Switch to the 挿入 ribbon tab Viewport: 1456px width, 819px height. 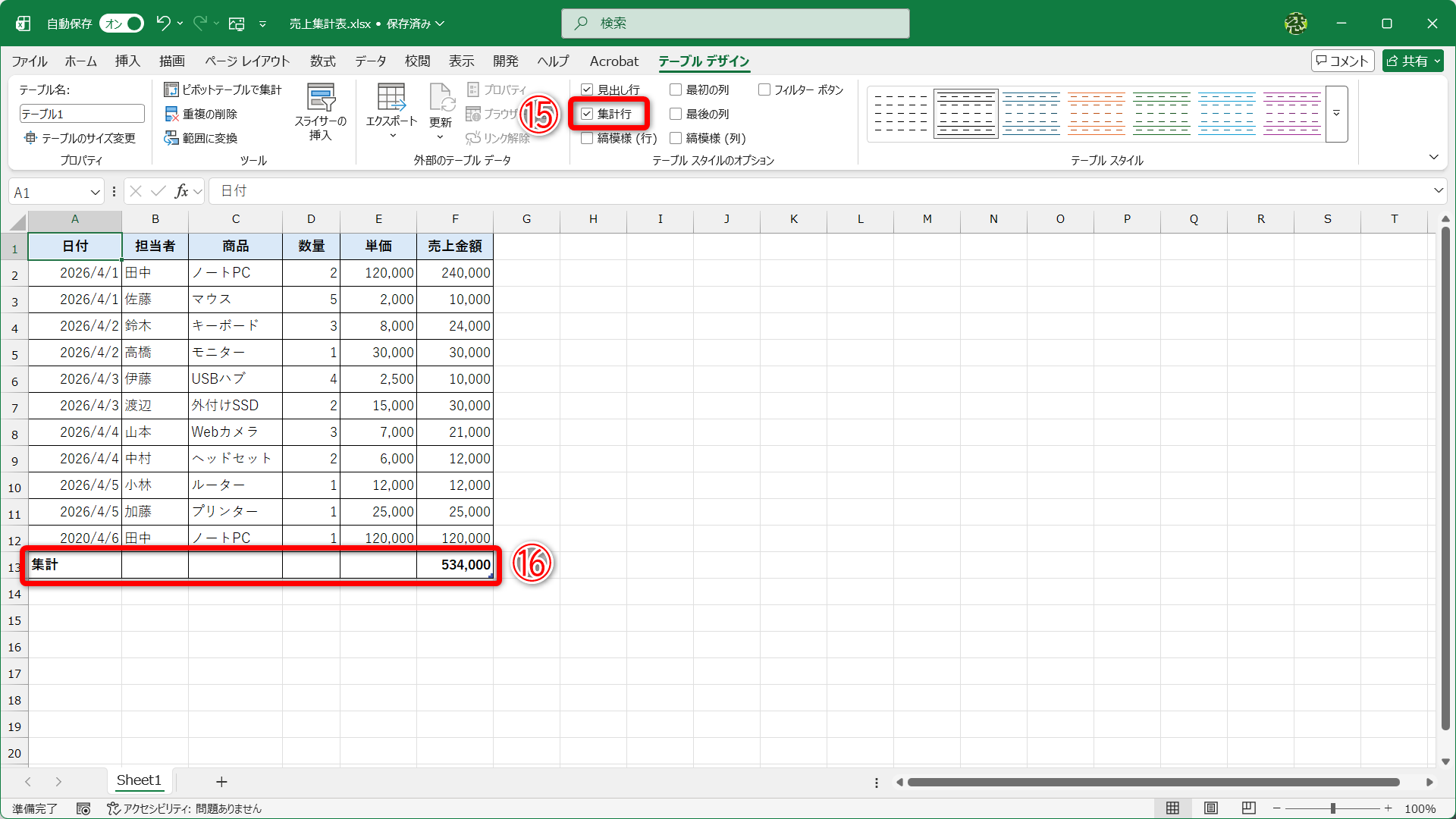coord(127,61)
